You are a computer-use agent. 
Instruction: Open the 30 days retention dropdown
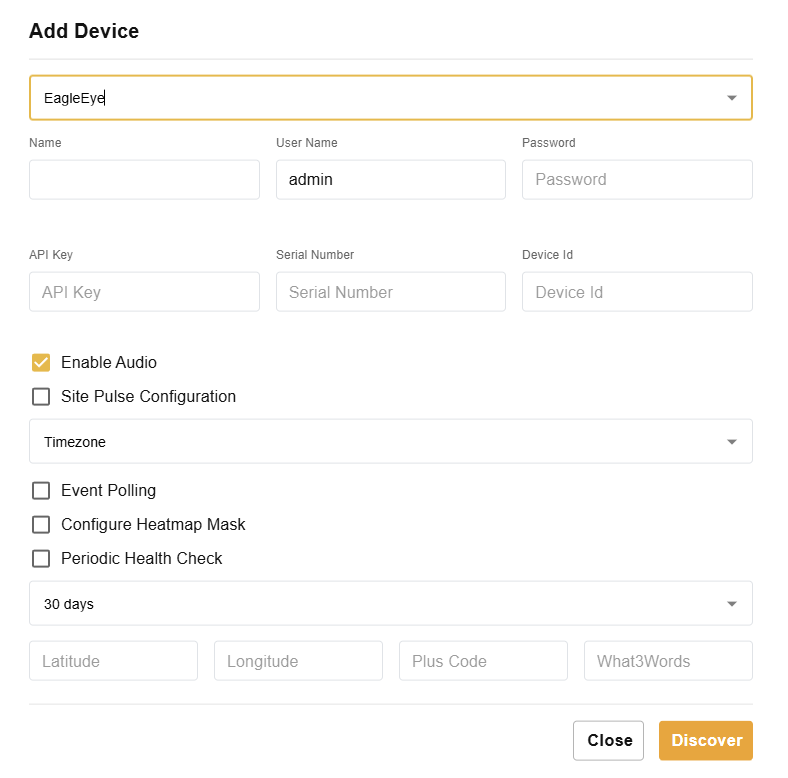tap(390, 603)
